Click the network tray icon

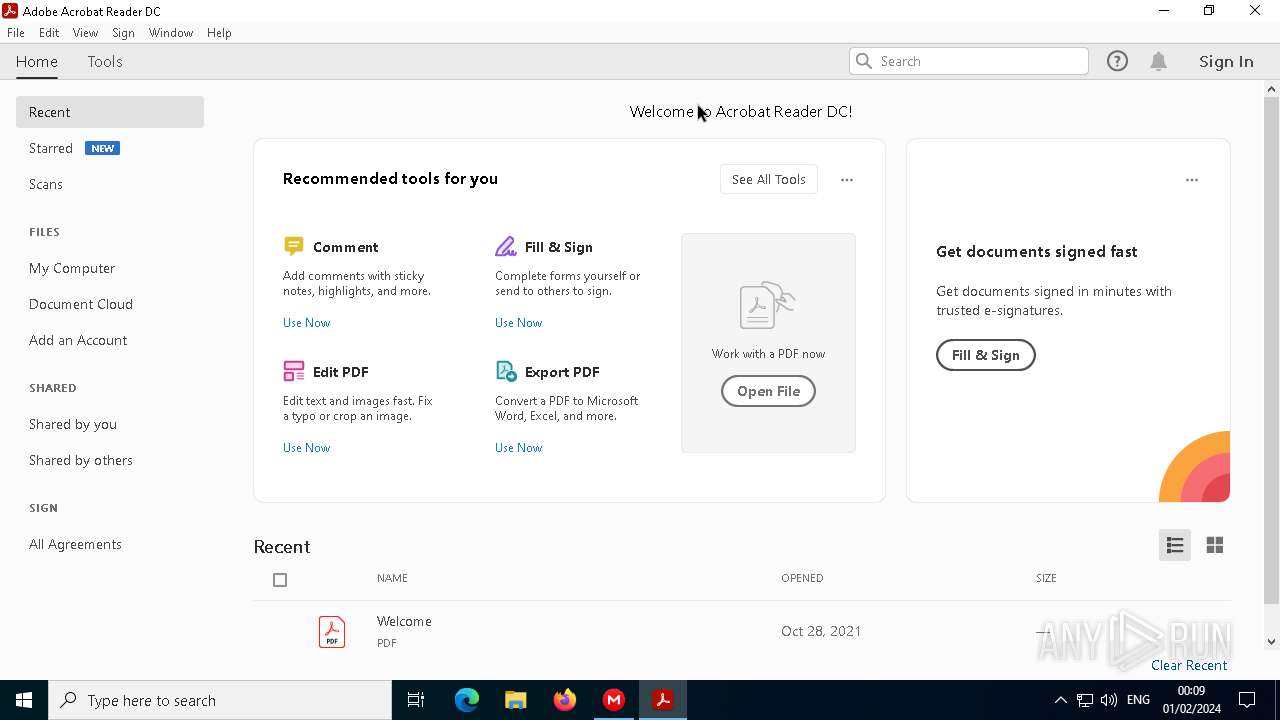click(x=1085, y=700)
